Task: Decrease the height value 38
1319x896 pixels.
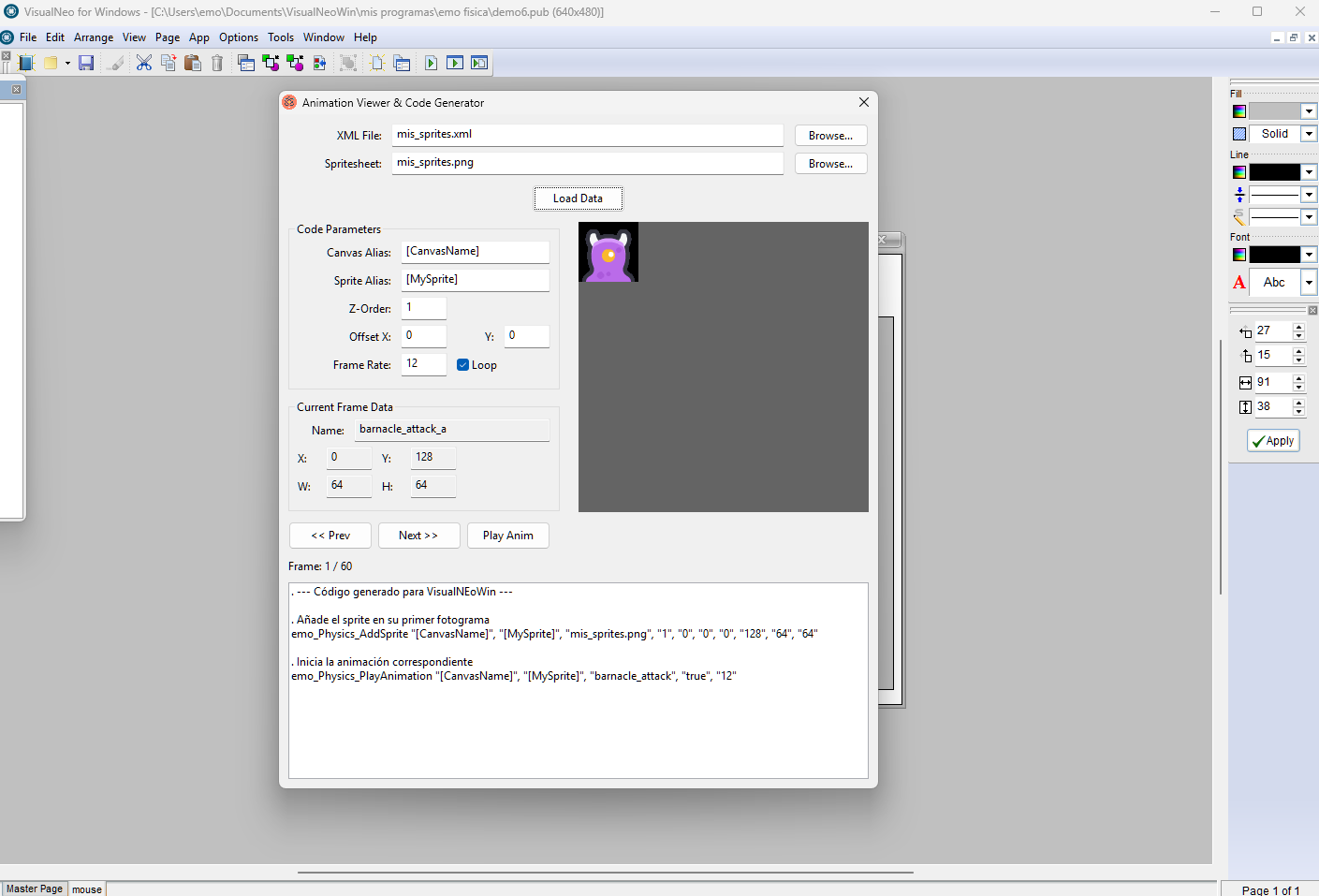Action: [x=1298, y=411]
